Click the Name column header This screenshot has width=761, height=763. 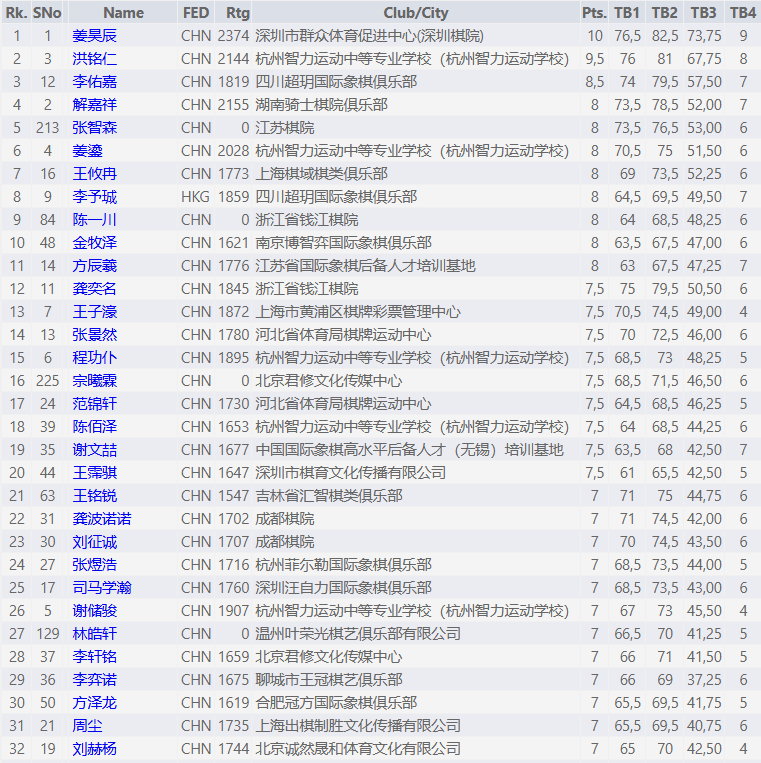coord(123,13)
